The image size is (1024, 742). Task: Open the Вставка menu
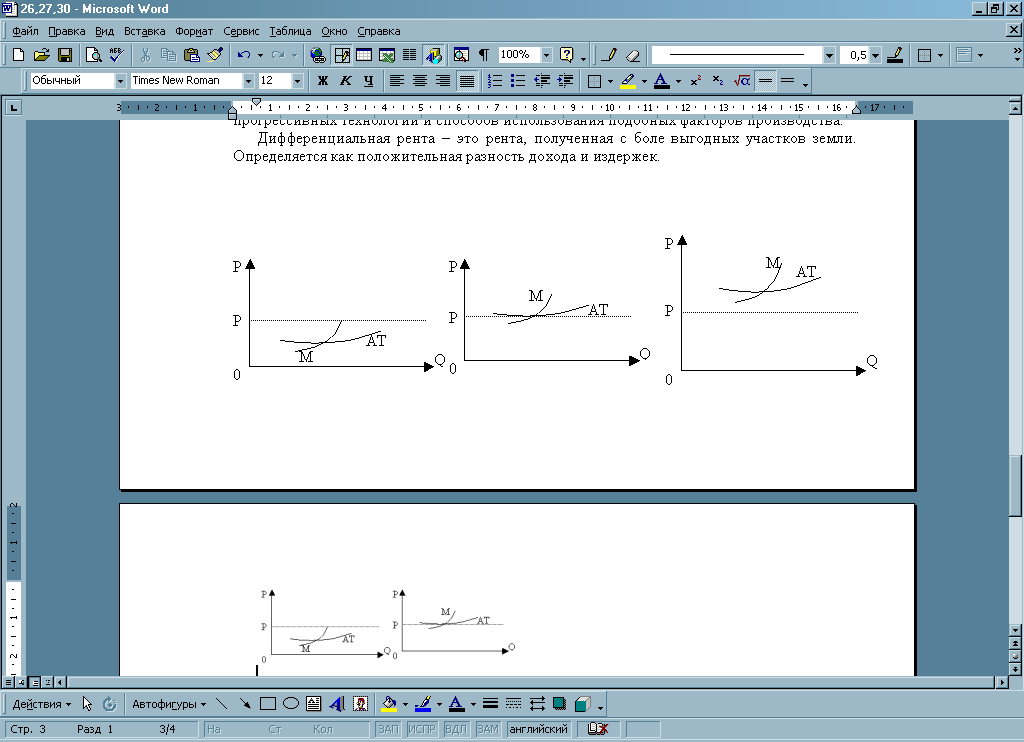click(x=145, y=31)
